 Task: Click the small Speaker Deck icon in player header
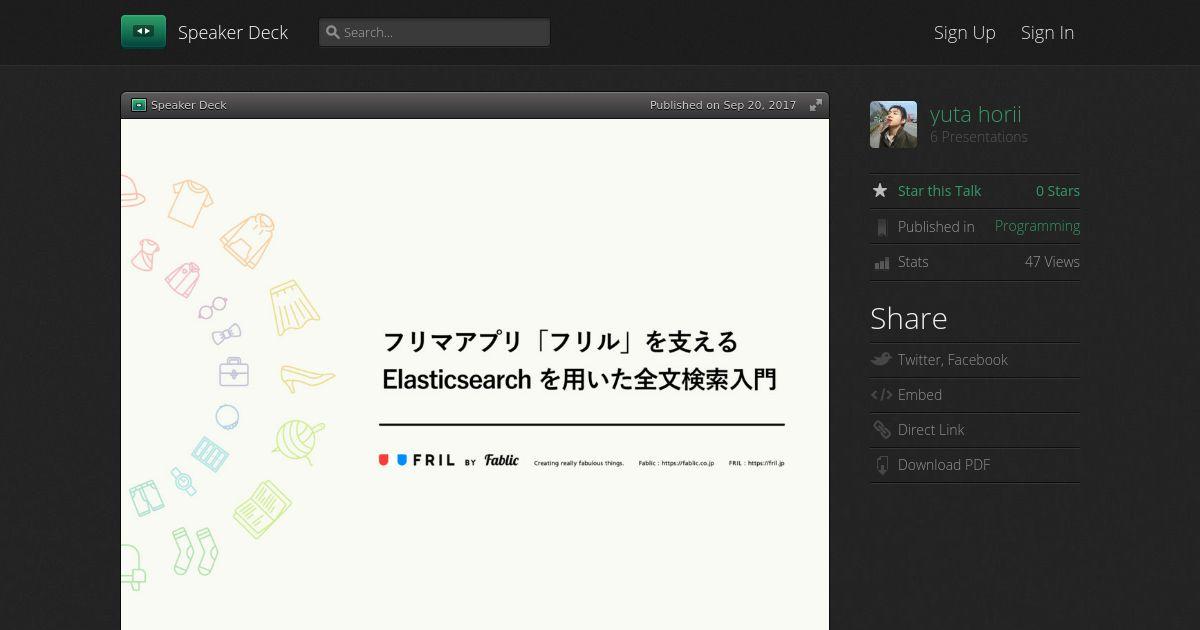click(139, 105)
